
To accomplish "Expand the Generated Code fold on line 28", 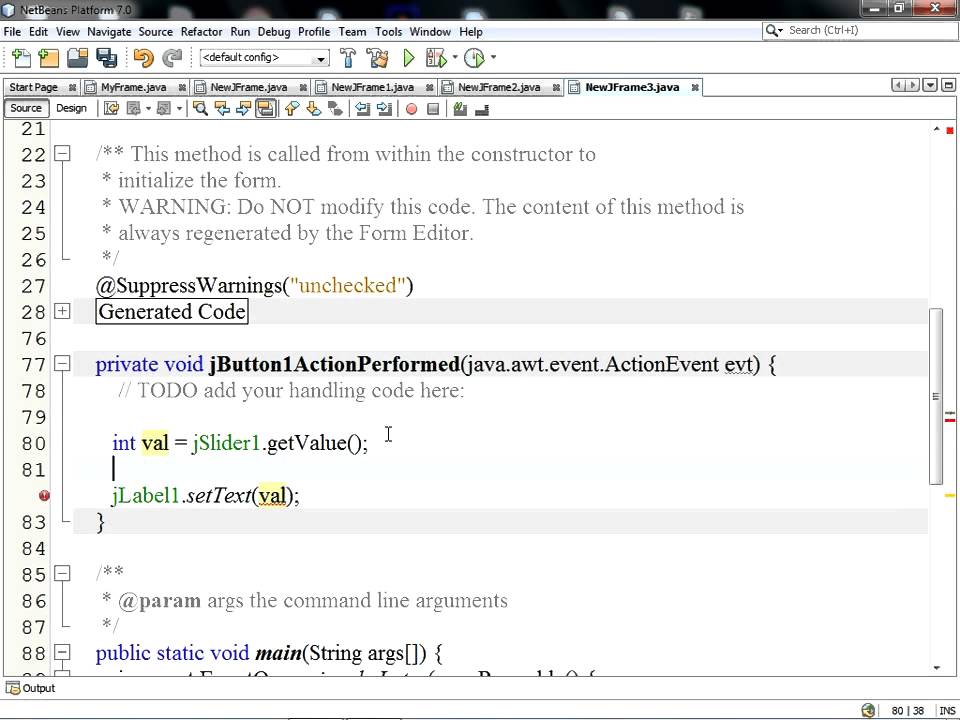I will click(62, 311).
